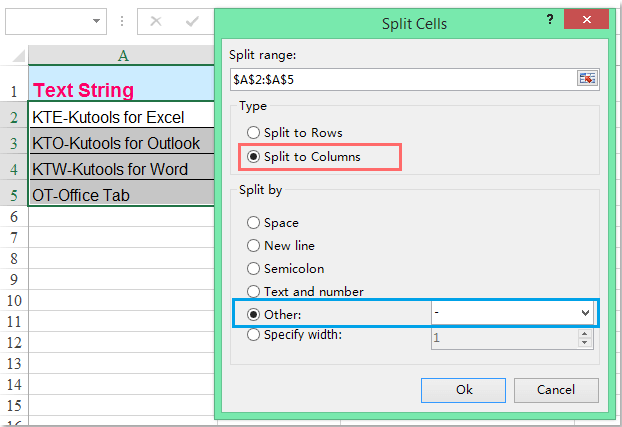Select the column A header

point(122,56)
